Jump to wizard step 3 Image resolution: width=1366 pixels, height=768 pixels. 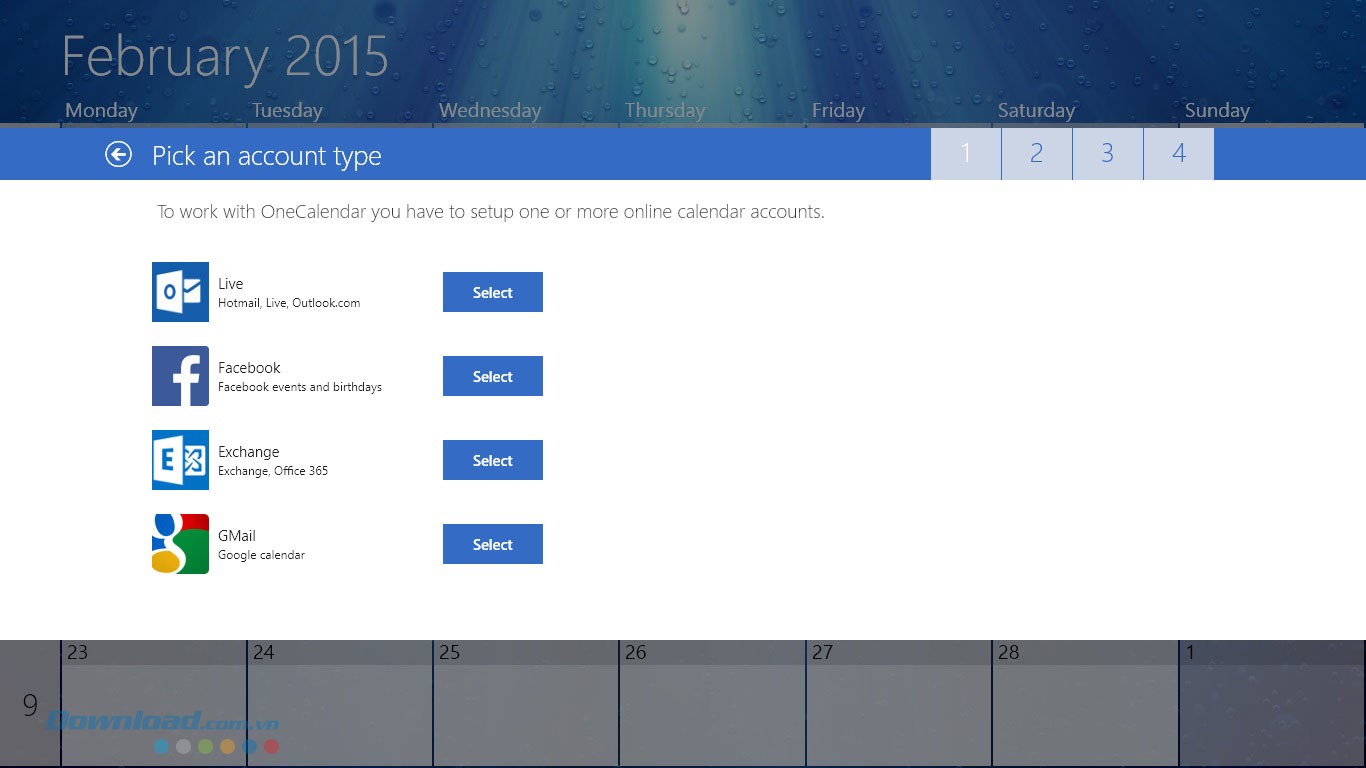(1107, 154)
